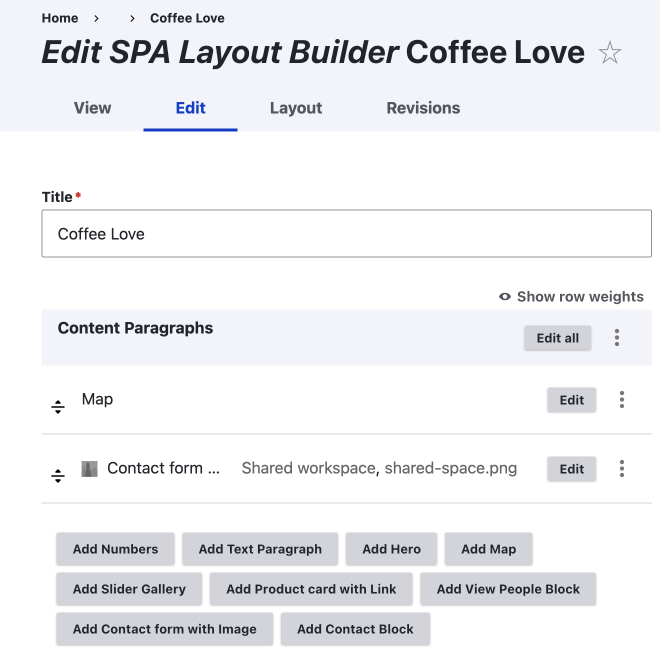Viewport: 660px width, 660px height.
Task: Click Add Product card with Link
Action: click(x=311, y=589)
